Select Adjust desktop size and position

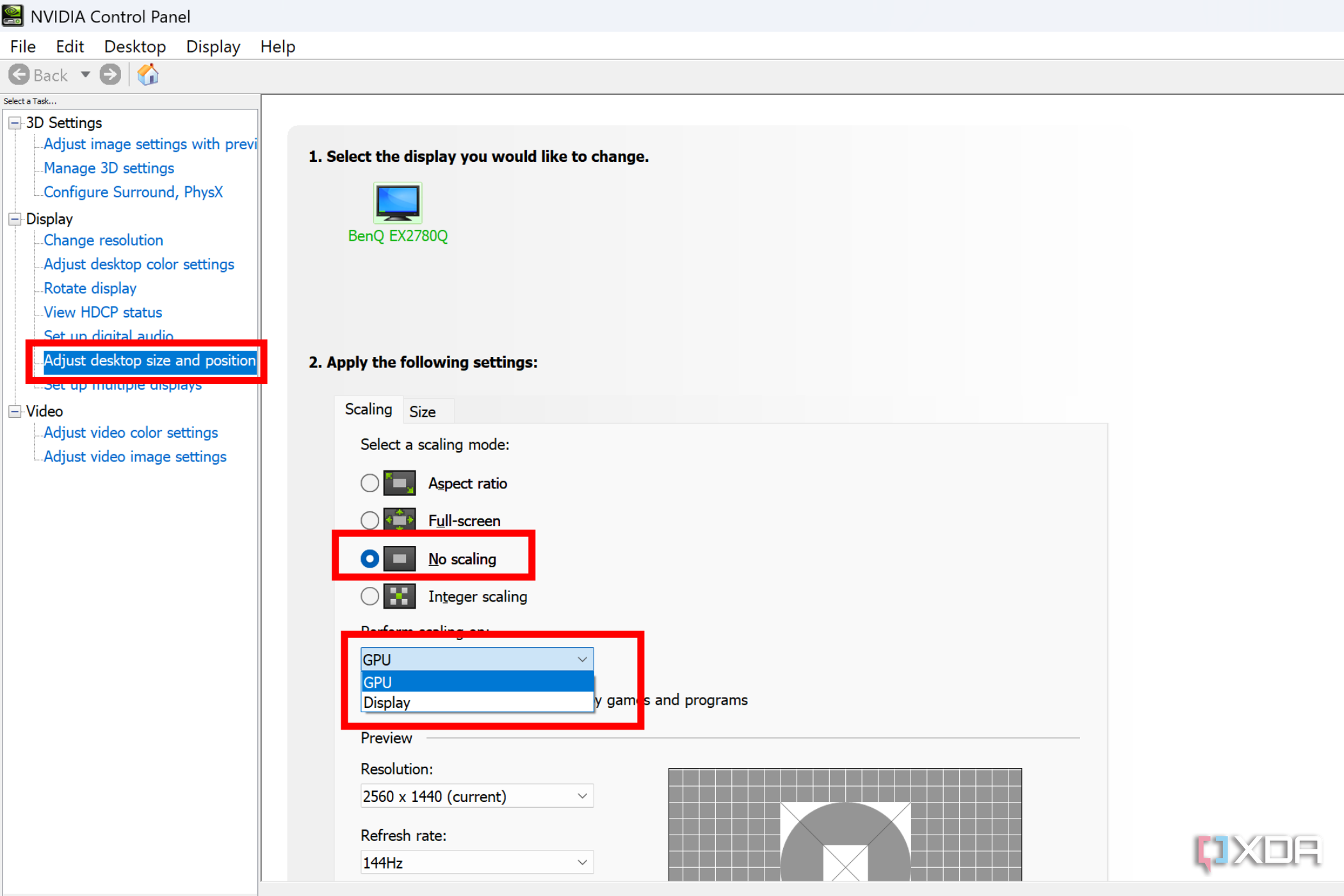pos(150,360)
